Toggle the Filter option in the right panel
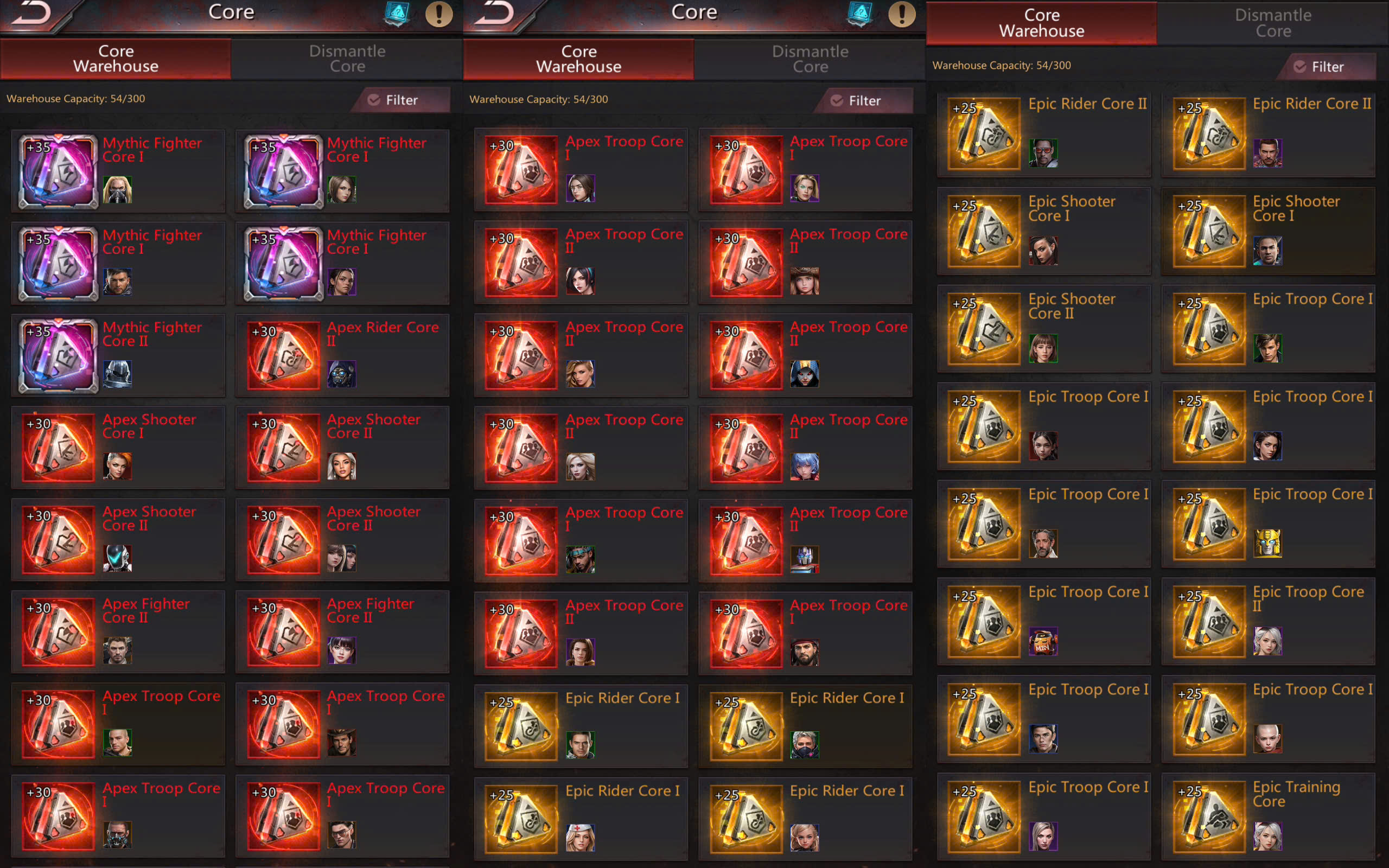Image resolution: width=1389 pixels, height=868 pixels. pos(1328,67)
